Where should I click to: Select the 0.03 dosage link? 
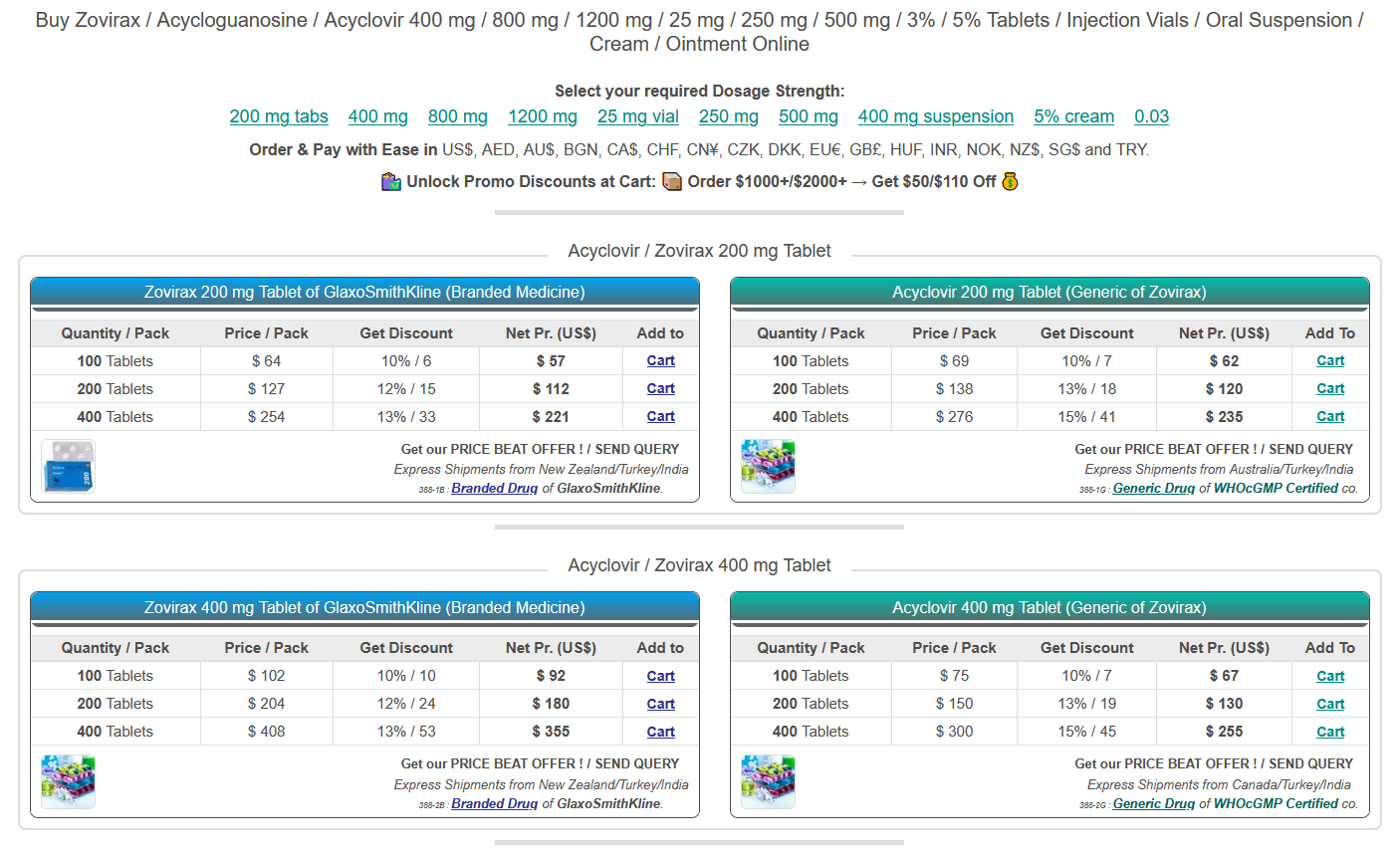(1152, 116)
